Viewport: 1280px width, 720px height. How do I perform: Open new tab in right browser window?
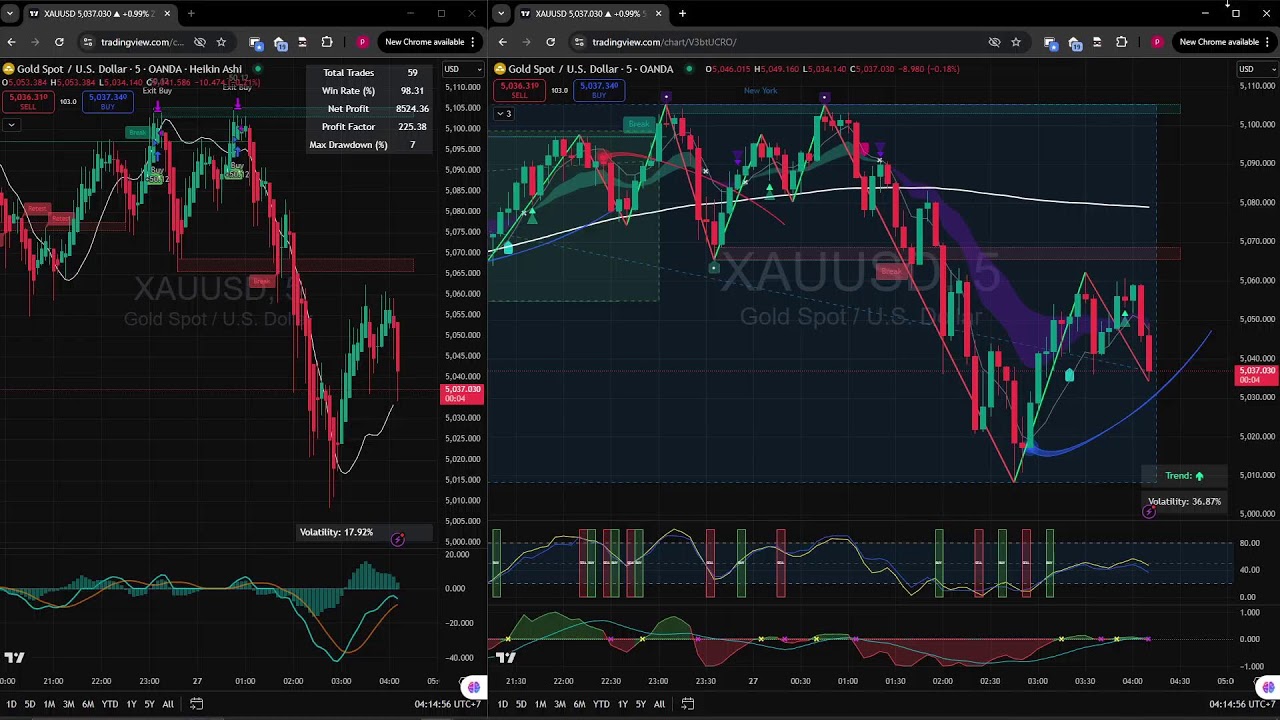682,14
